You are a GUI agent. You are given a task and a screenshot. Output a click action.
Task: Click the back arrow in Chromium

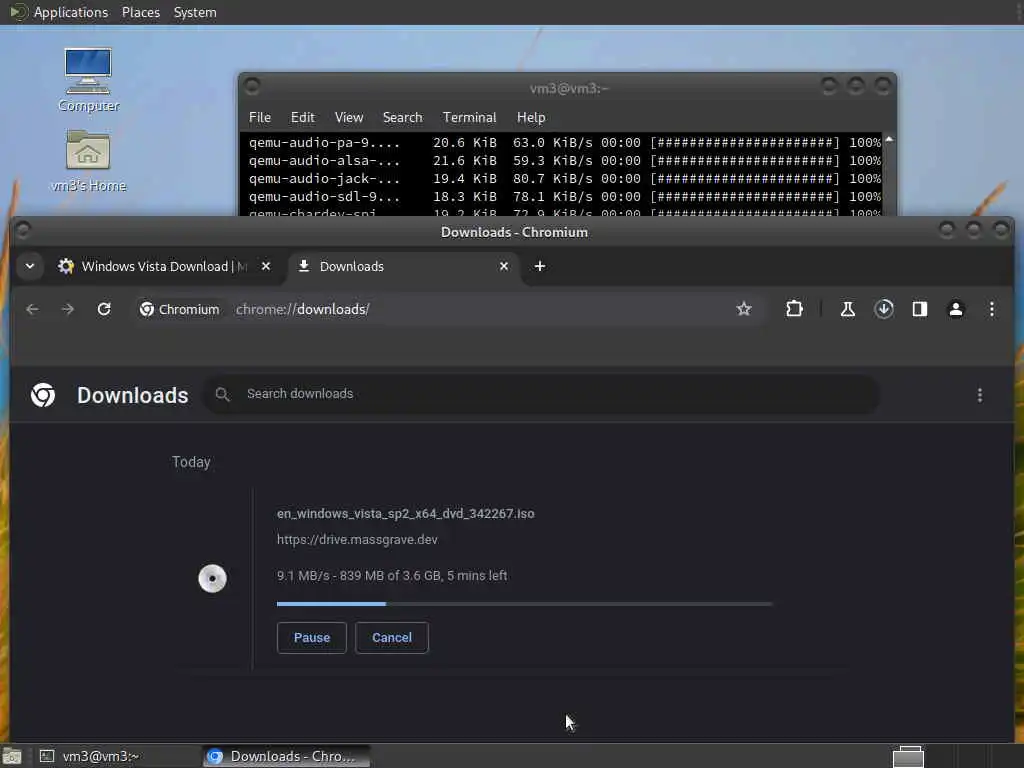click(32, 309)
